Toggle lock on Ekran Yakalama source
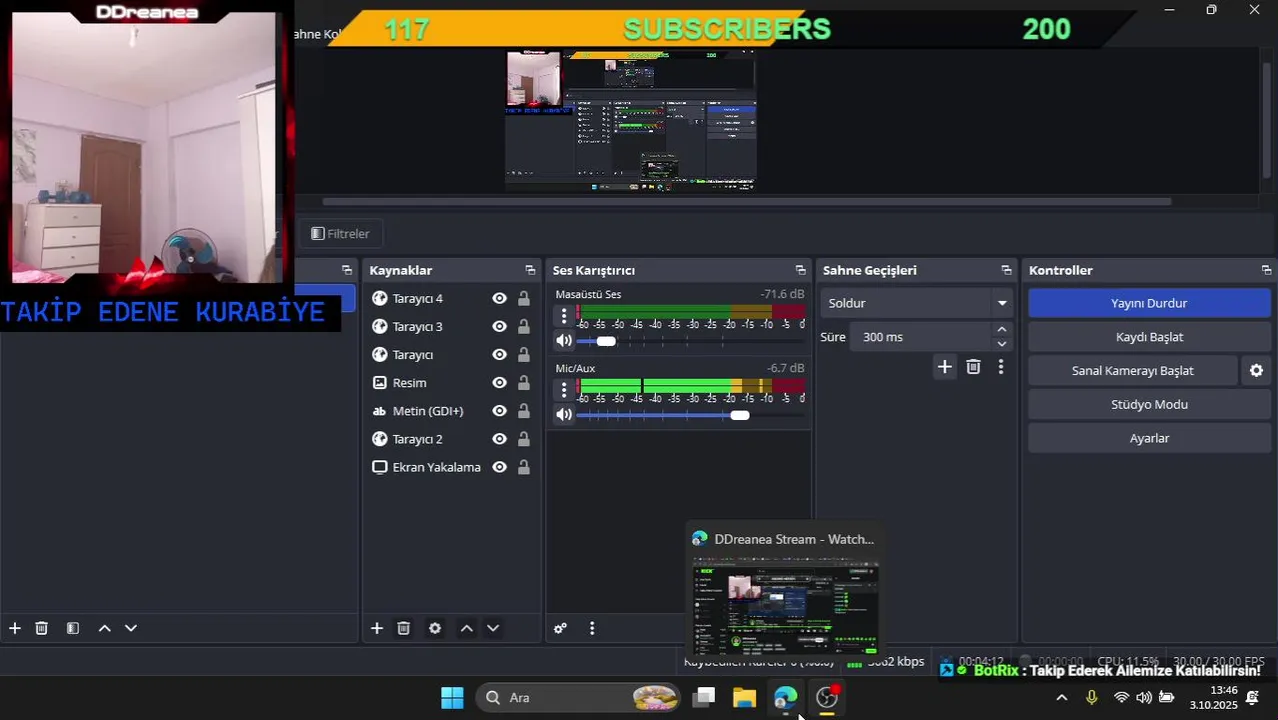Screen dimensions: 1278x720 523,466
